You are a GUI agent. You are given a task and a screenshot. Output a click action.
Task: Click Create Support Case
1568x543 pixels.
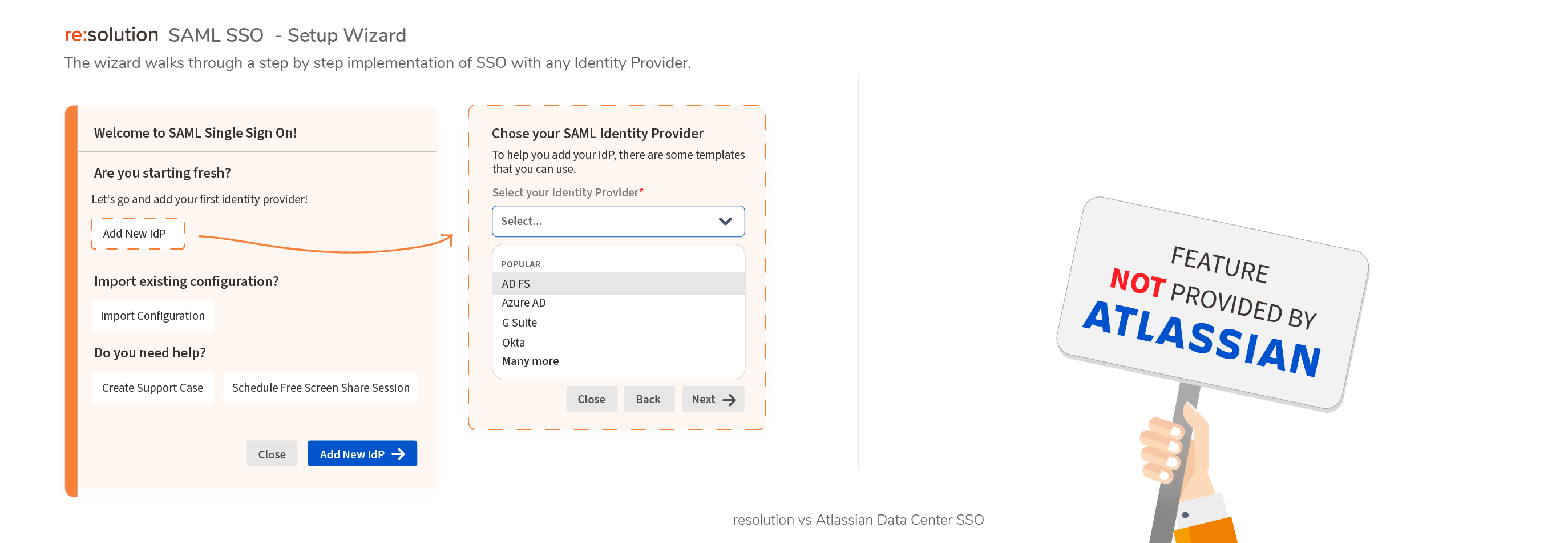[x=153, y=388]
